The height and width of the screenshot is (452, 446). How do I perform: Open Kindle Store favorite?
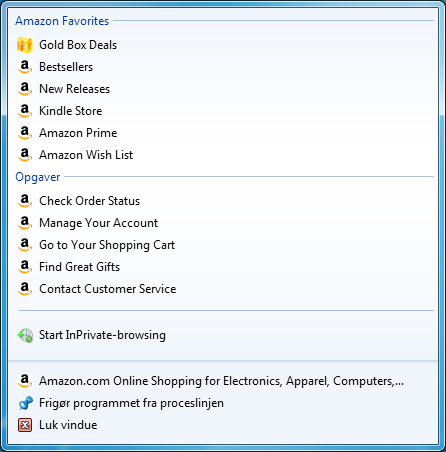click(71, 111)
